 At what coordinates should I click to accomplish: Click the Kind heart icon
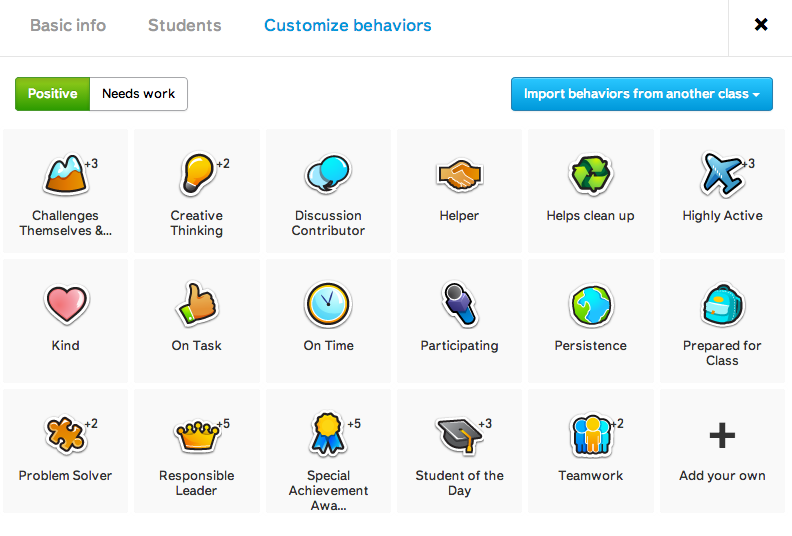point(65,304)
